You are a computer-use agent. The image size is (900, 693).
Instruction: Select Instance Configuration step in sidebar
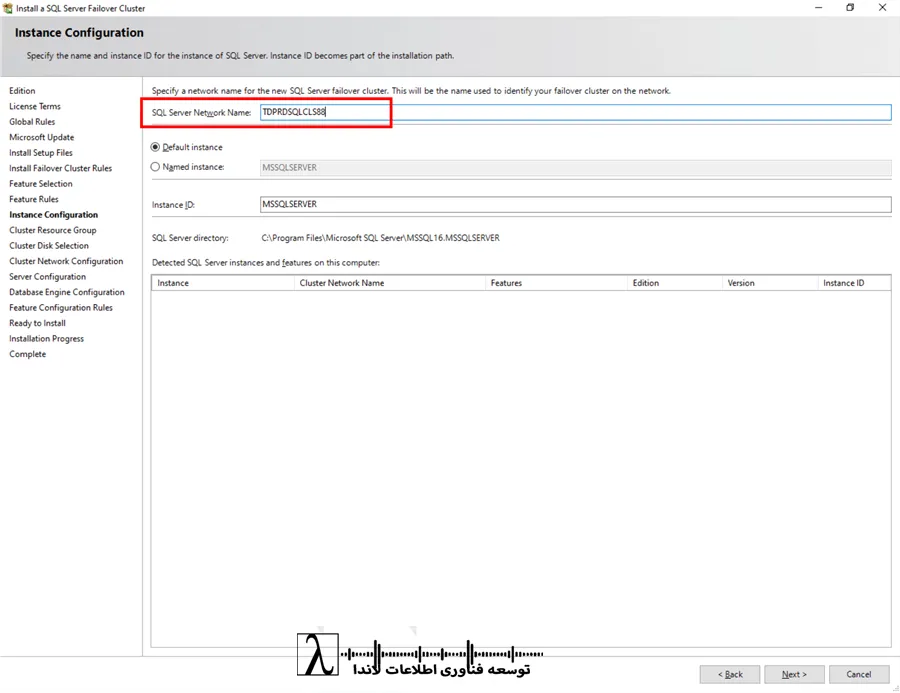54,215
